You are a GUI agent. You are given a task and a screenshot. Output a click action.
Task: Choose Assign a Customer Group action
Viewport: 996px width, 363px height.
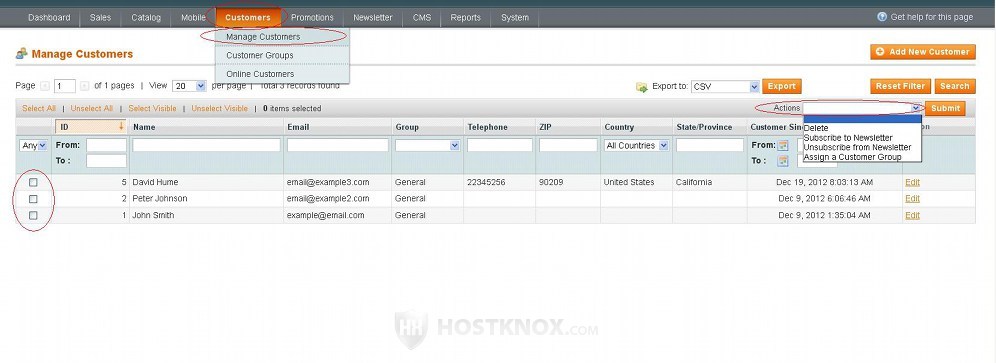(x=852, y=157)
